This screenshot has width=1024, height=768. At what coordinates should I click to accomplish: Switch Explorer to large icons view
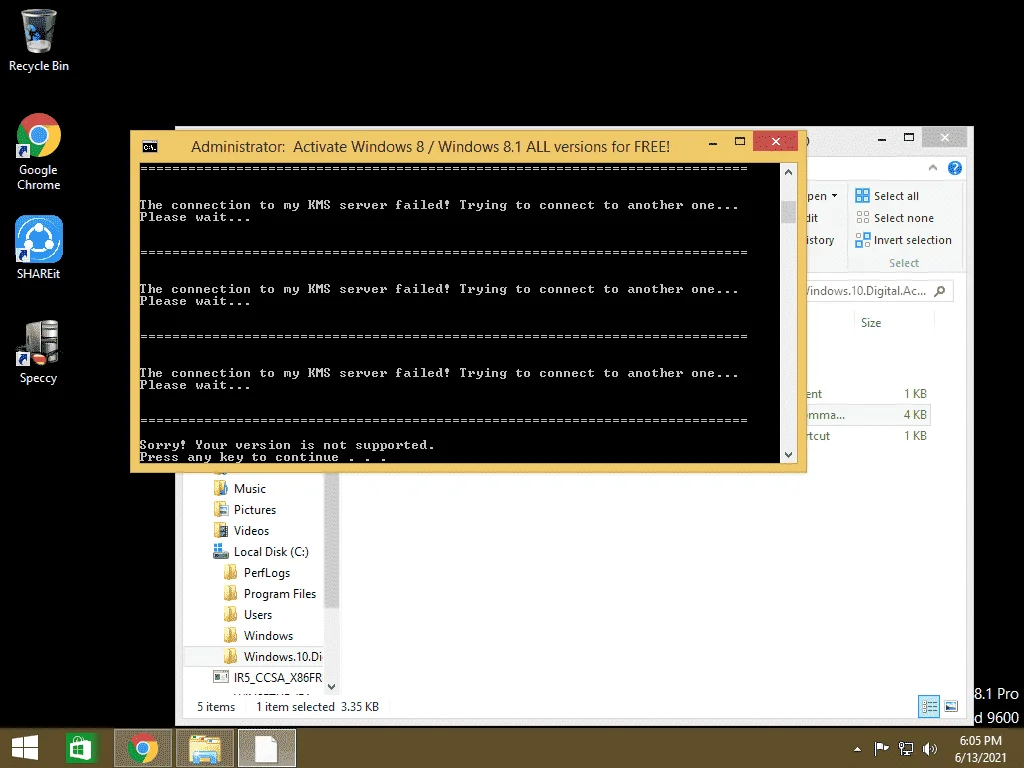pyautogui.click(x=951, y=706)
